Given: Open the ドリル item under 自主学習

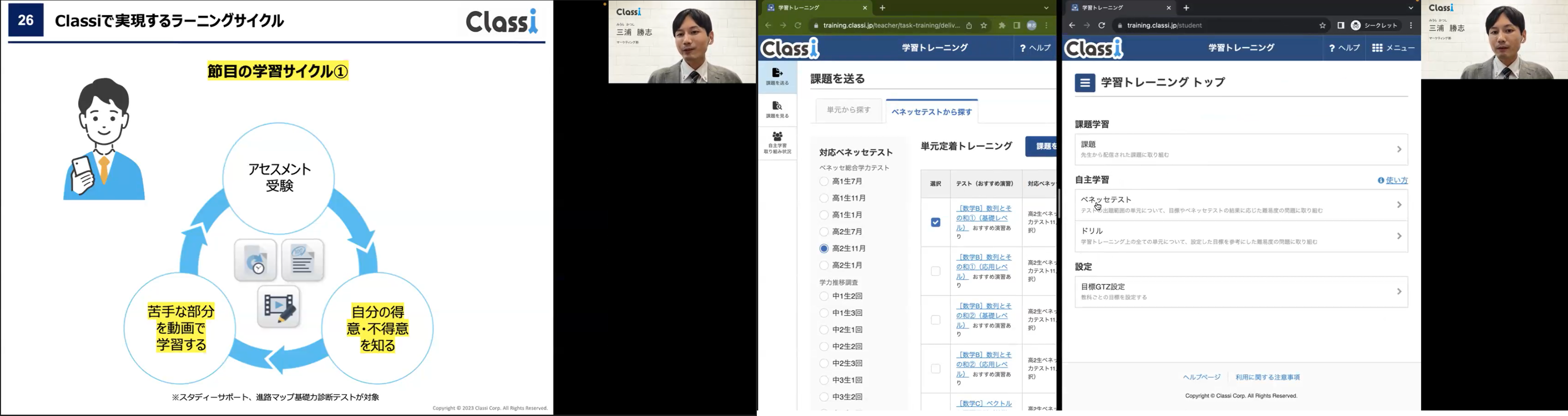Looking at the screenshot, I should coord(1241,237).
